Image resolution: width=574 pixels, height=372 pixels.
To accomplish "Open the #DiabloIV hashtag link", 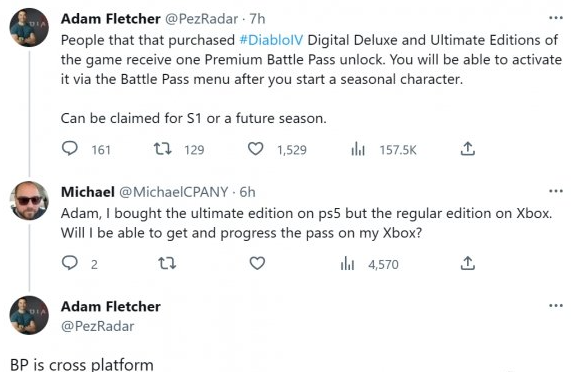I will click(x=271, y=40).
